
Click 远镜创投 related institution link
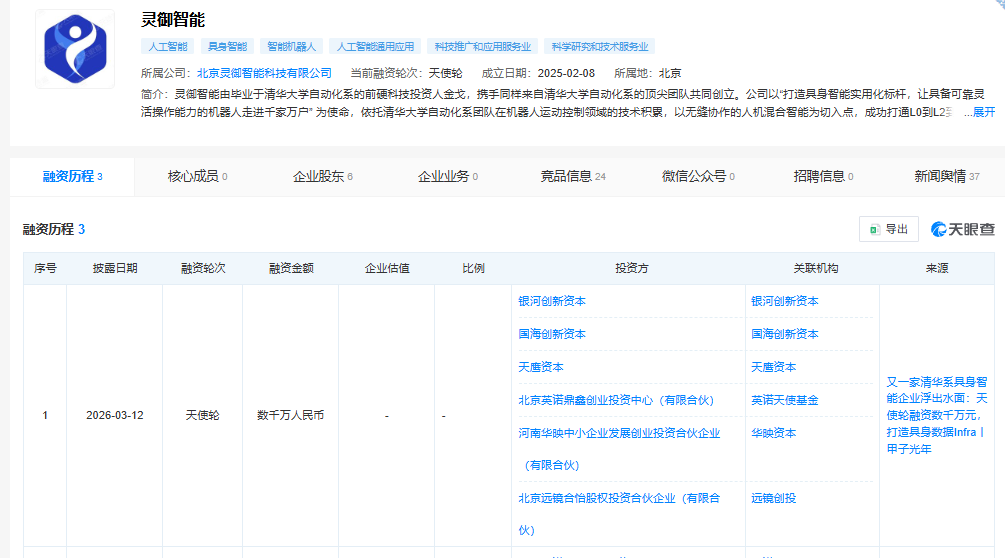tap(773, 498)
